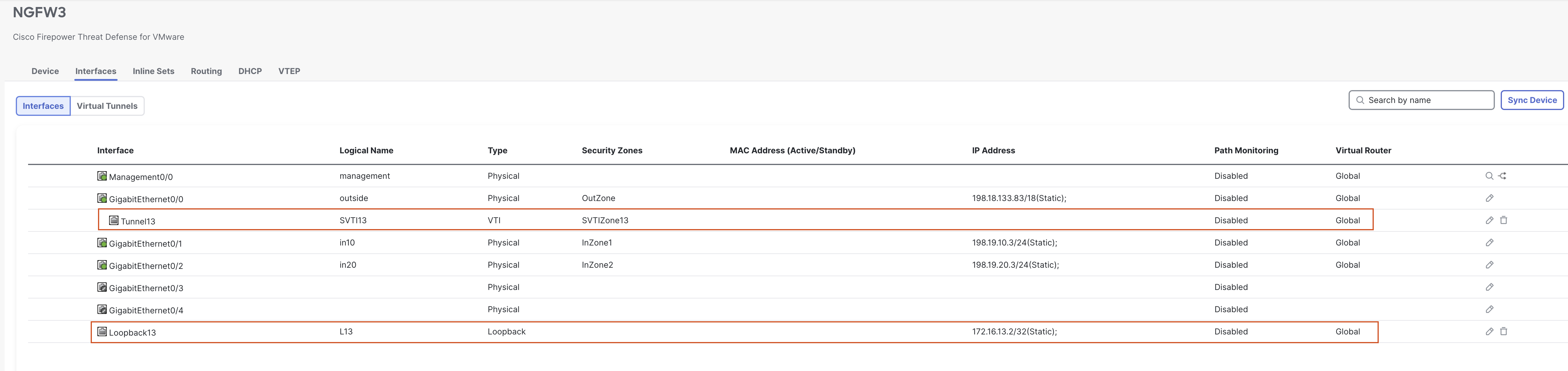Screen dimensions: 1568x371
Task: Edit the GigabitEthernet0/0 interface
Action: coord(1489,198)
